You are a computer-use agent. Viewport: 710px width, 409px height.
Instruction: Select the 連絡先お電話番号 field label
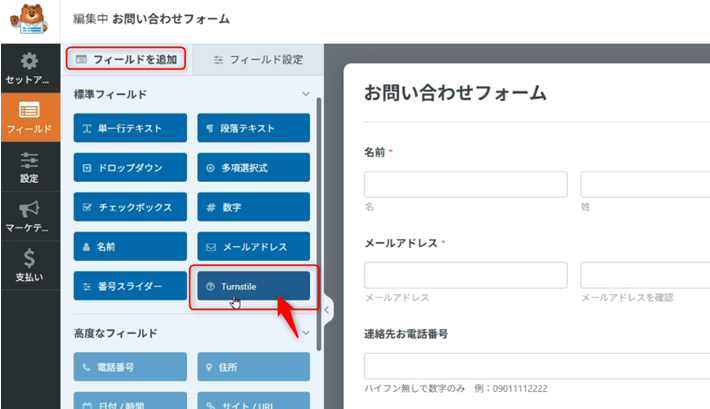[x=406, y=334]
